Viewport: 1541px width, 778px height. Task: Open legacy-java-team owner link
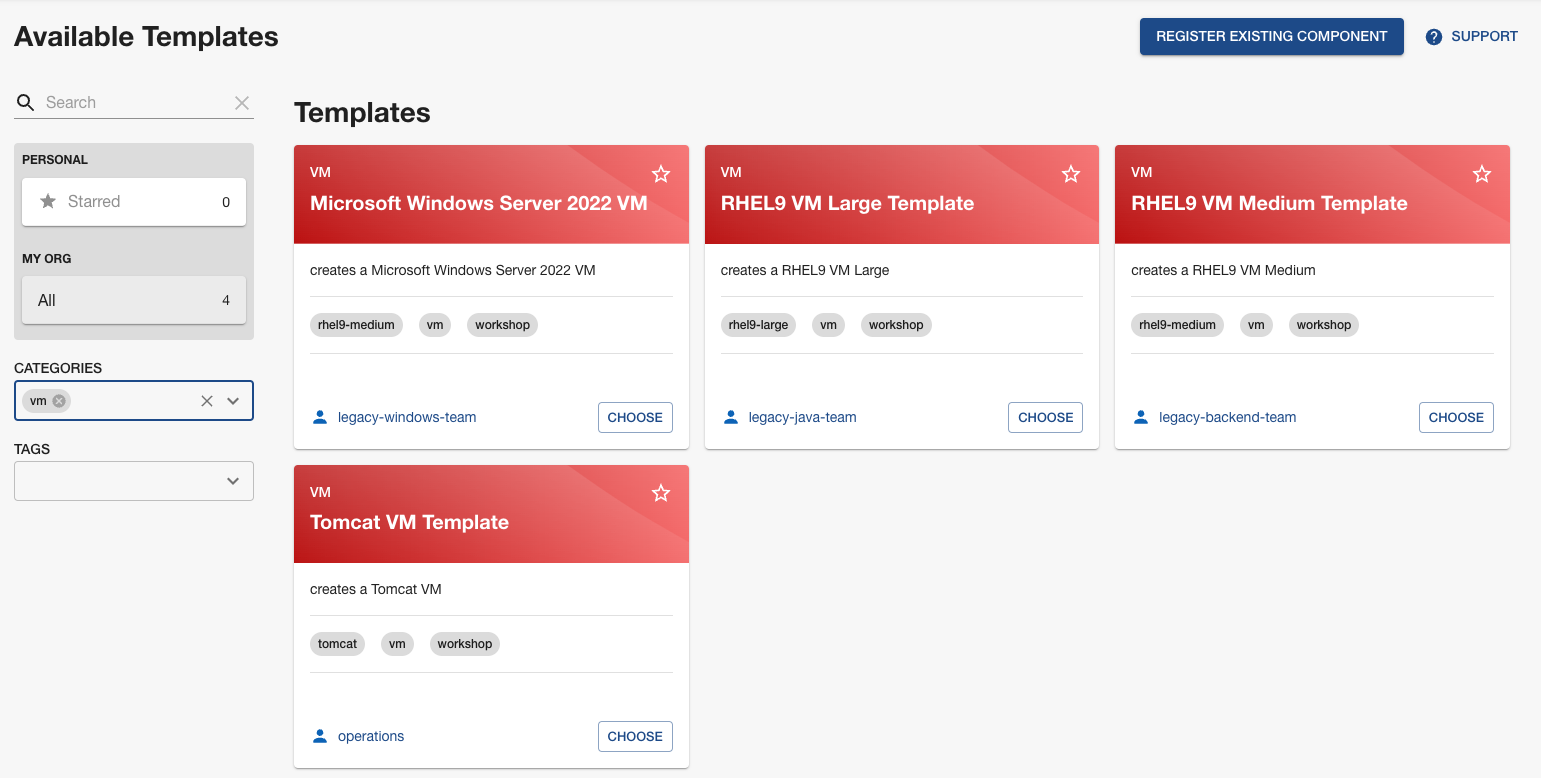[802, 417]
